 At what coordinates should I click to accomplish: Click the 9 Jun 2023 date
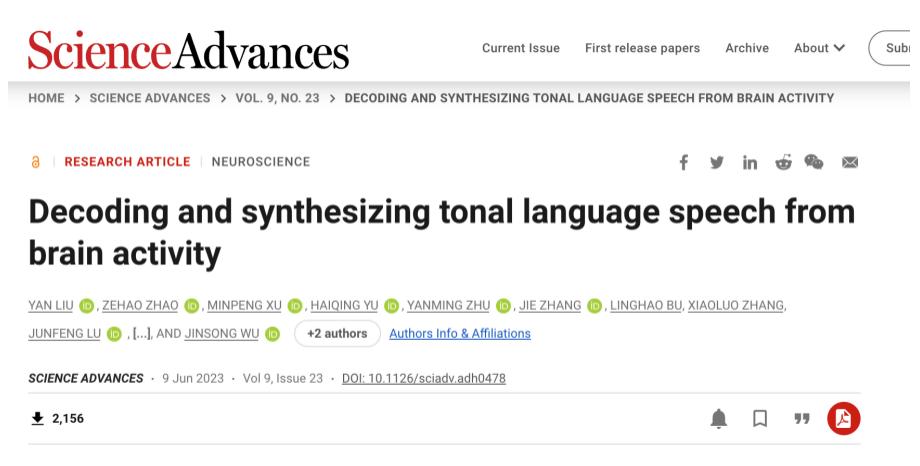[193, 379]
